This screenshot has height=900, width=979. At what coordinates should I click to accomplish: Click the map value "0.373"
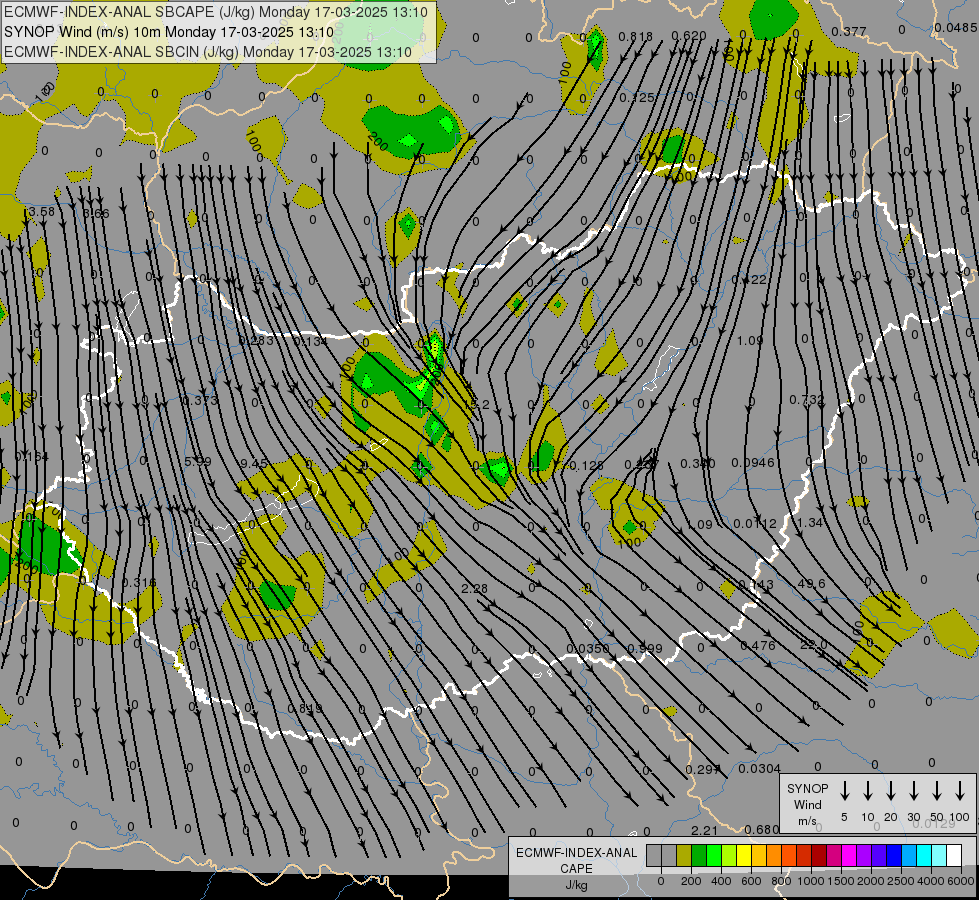pos(200,400)
